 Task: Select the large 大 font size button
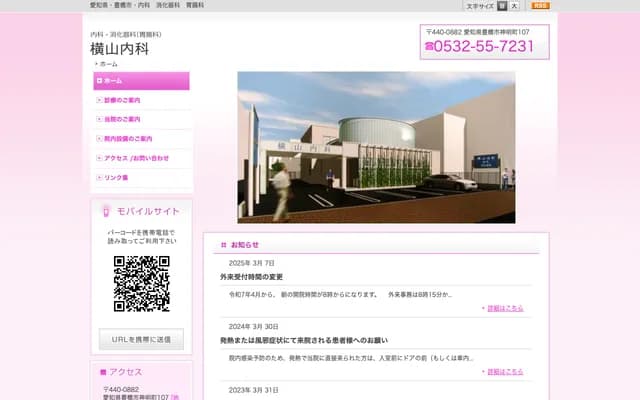coord(514,6)
